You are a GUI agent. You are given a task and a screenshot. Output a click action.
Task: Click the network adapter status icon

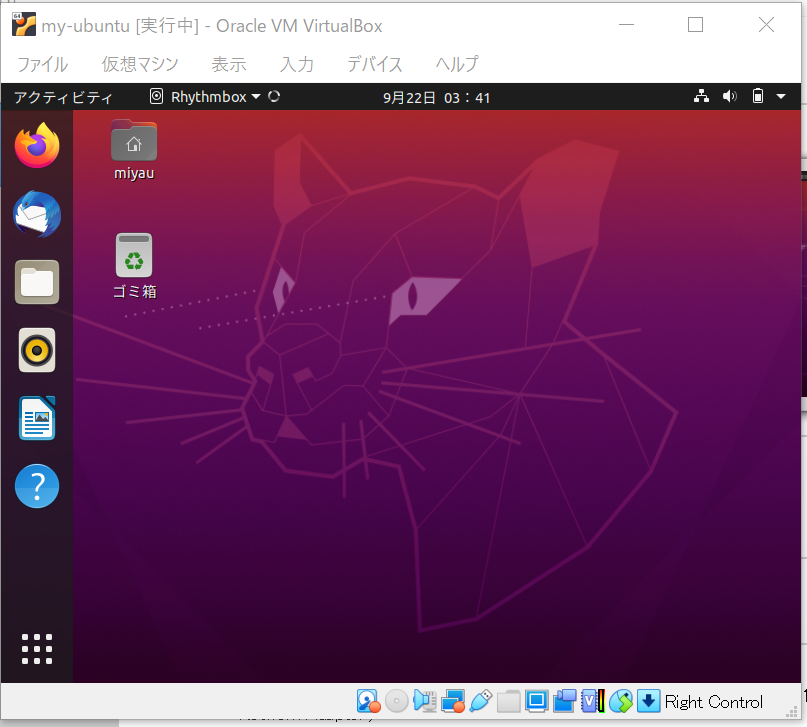pyautogui.click(x=453, y=701)
